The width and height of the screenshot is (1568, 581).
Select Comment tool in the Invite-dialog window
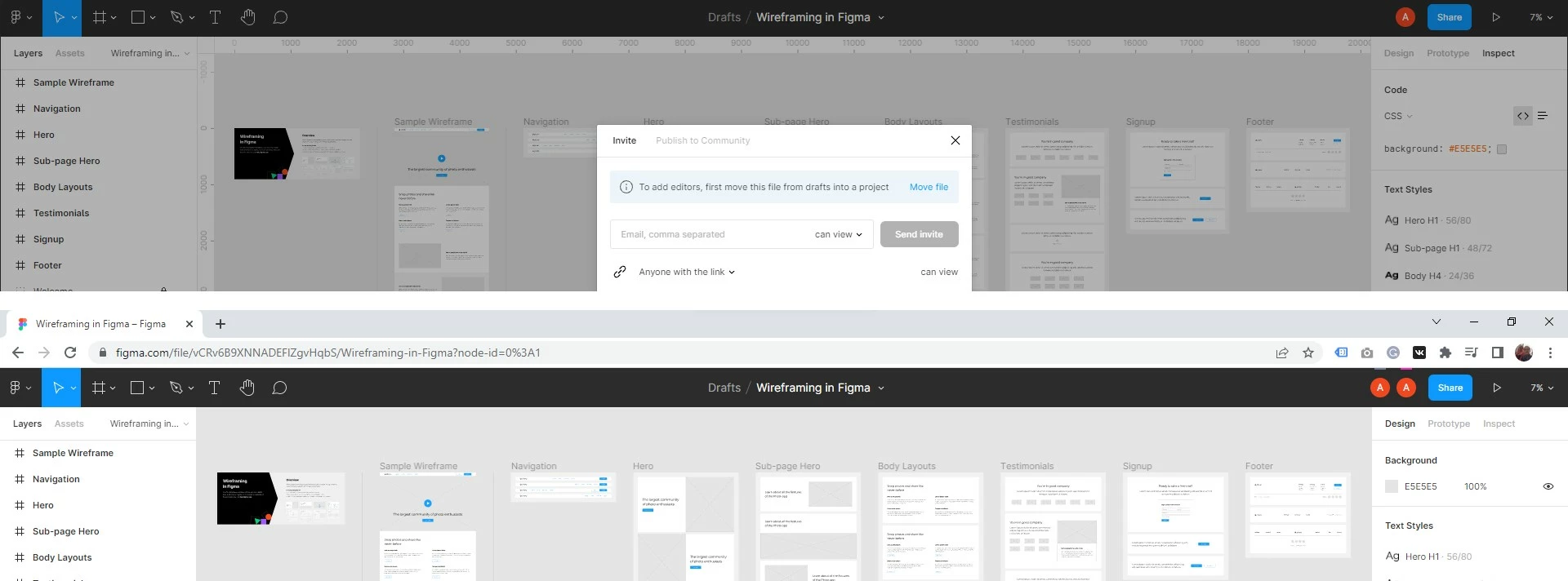point(280,17)
